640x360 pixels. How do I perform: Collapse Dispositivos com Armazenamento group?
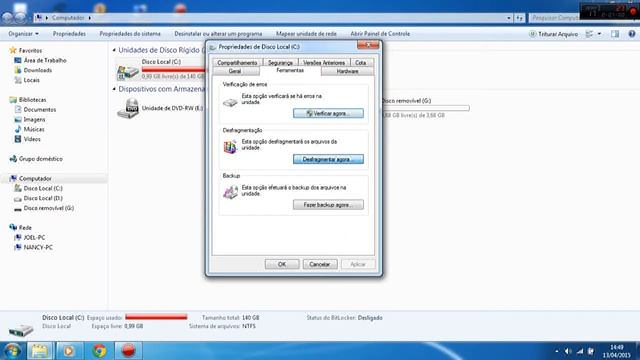[x=114, y=89]
